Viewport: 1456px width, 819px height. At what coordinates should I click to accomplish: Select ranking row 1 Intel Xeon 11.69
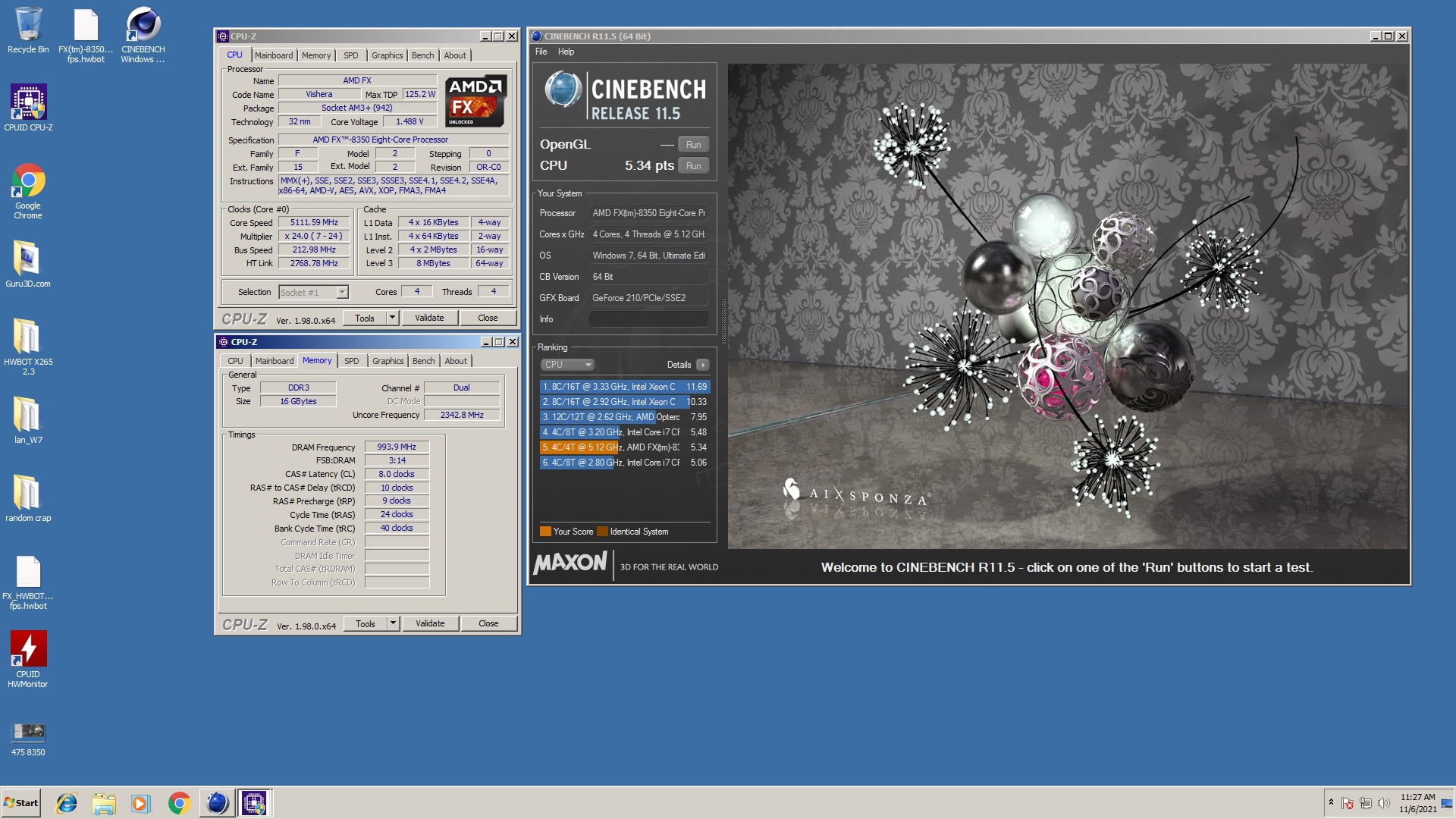coord(625,387)
